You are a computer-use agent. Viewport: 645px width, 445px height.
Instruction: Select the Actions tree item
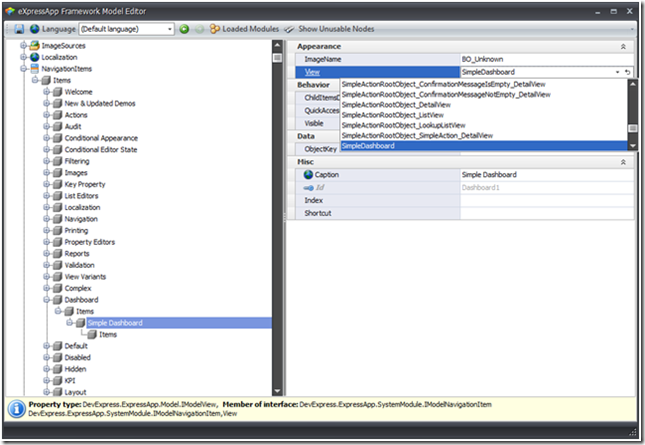[76, 115]
